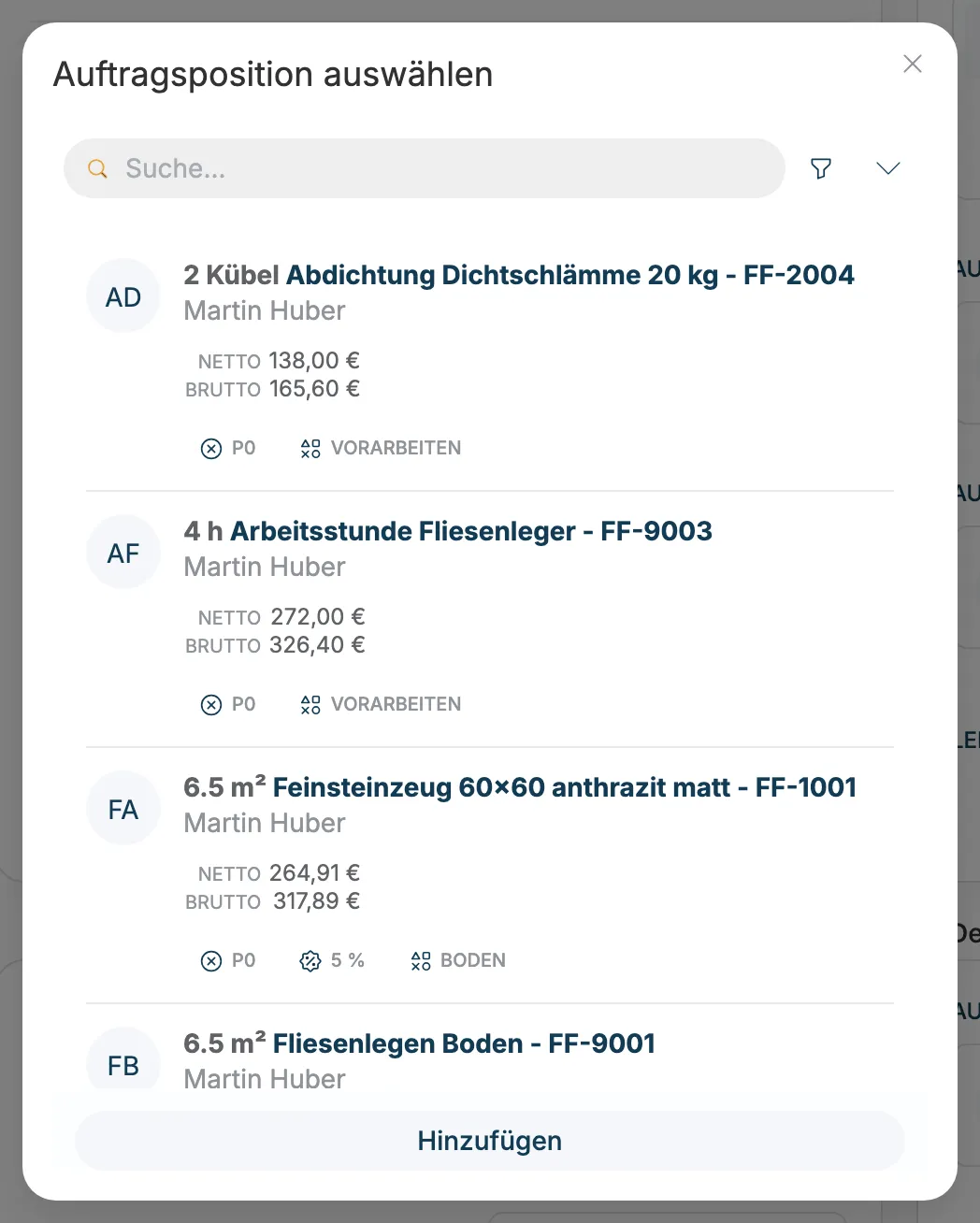Click P0 tag under Feinsteinzeug item
The image size is (980, 1223).
pos(228,960)
